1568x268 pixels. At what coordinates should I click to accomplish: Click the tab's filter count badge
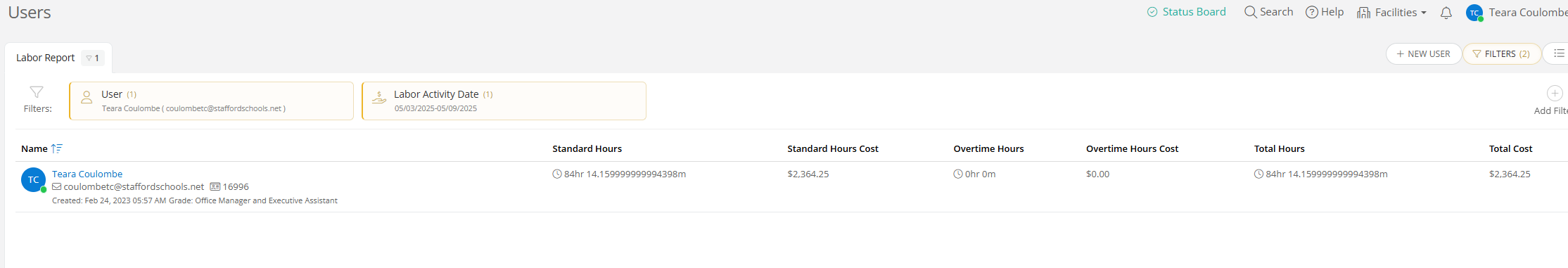click(x=93, y=58)
